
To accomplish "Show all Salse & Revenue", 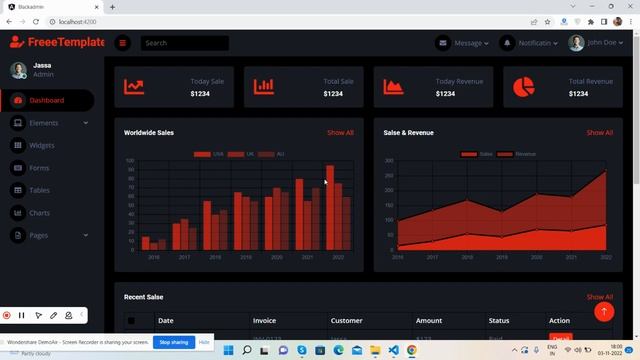I will pos(600,133).
